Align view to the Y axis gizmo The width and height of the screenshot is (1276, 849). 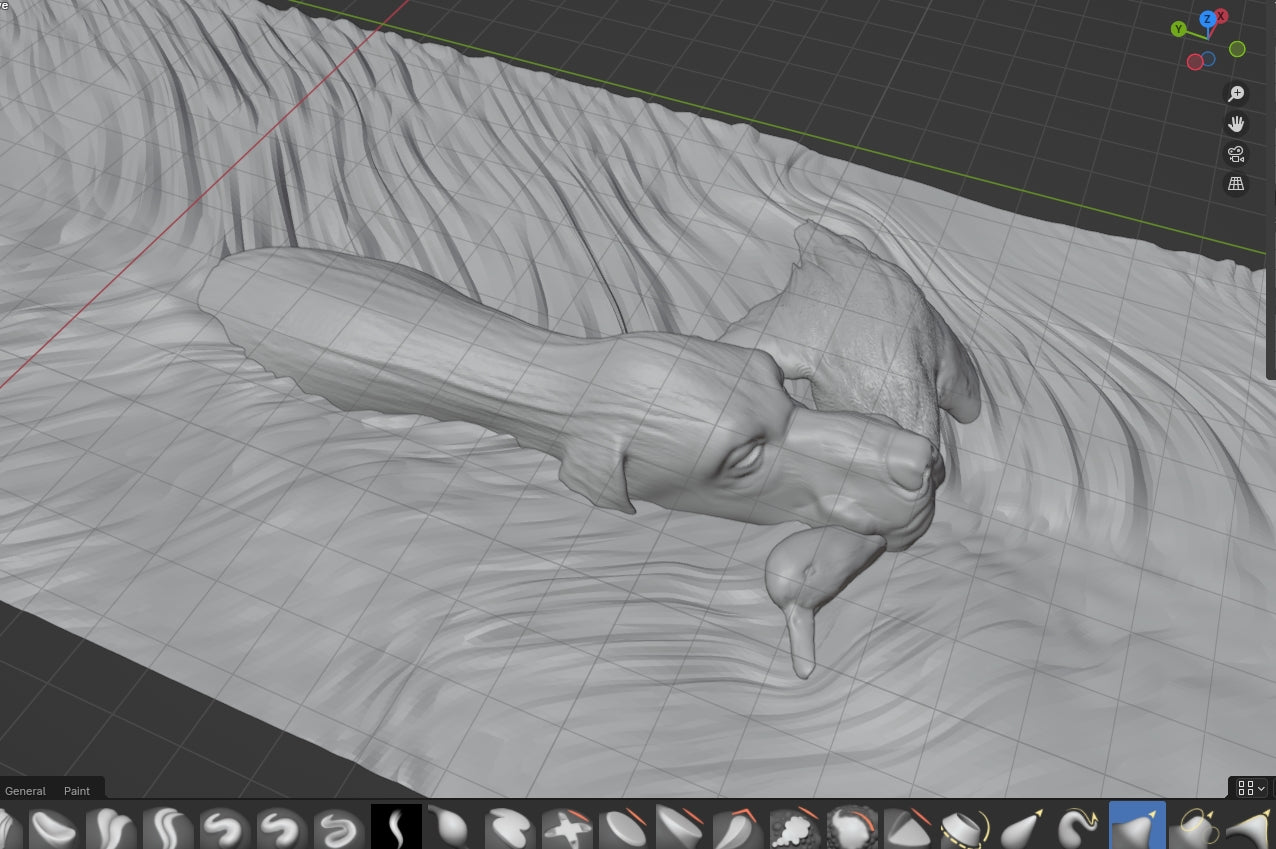click(1178, 29)
